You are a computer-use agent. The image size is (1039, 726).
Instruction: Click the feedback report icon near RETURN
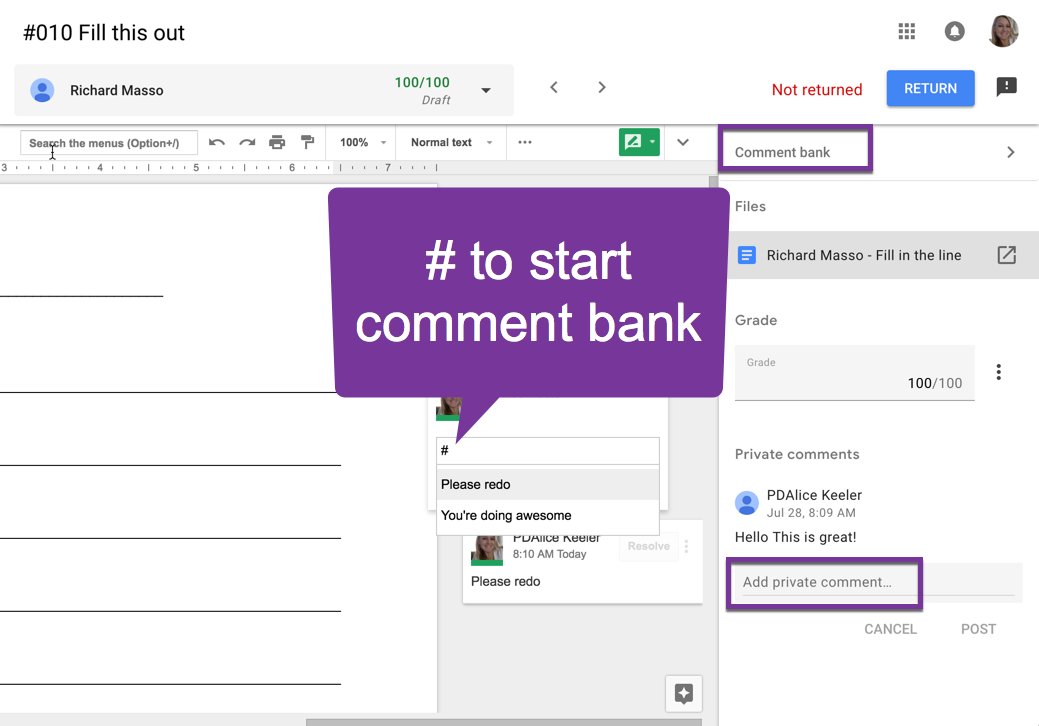point(1006,88)
